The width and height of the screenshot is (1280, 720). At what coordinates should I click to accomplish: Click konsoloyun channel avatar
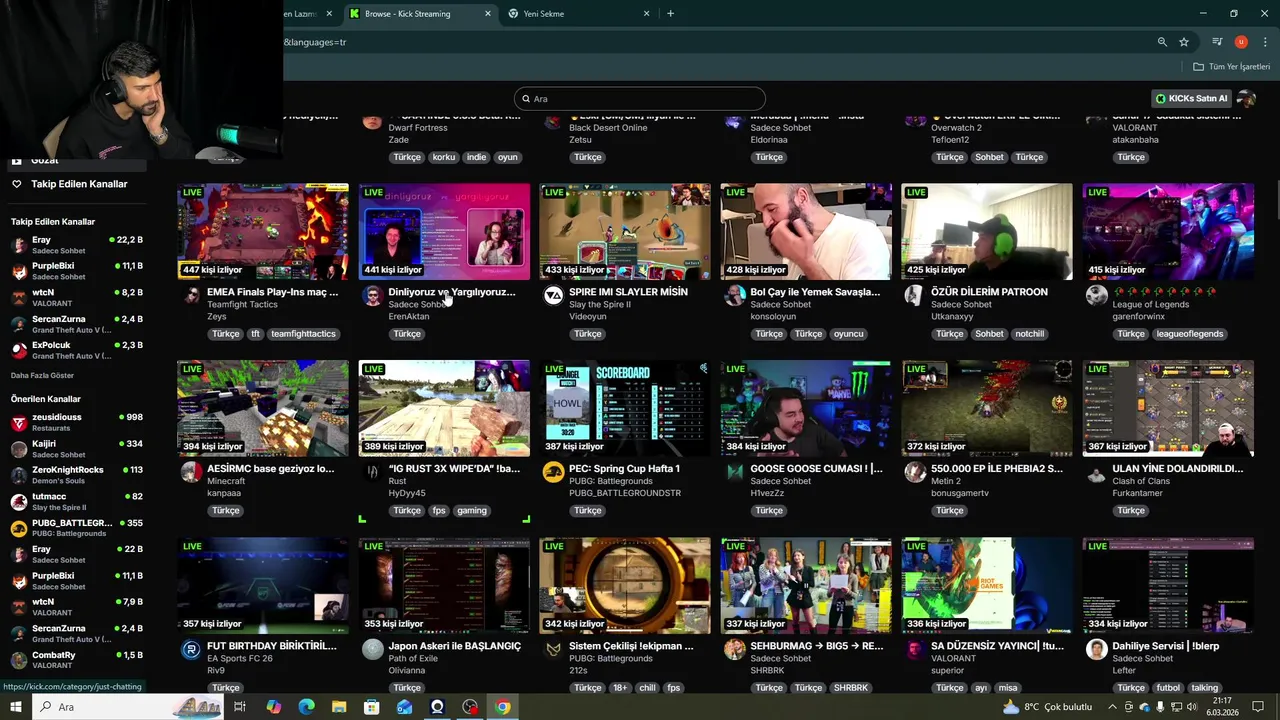735,296
